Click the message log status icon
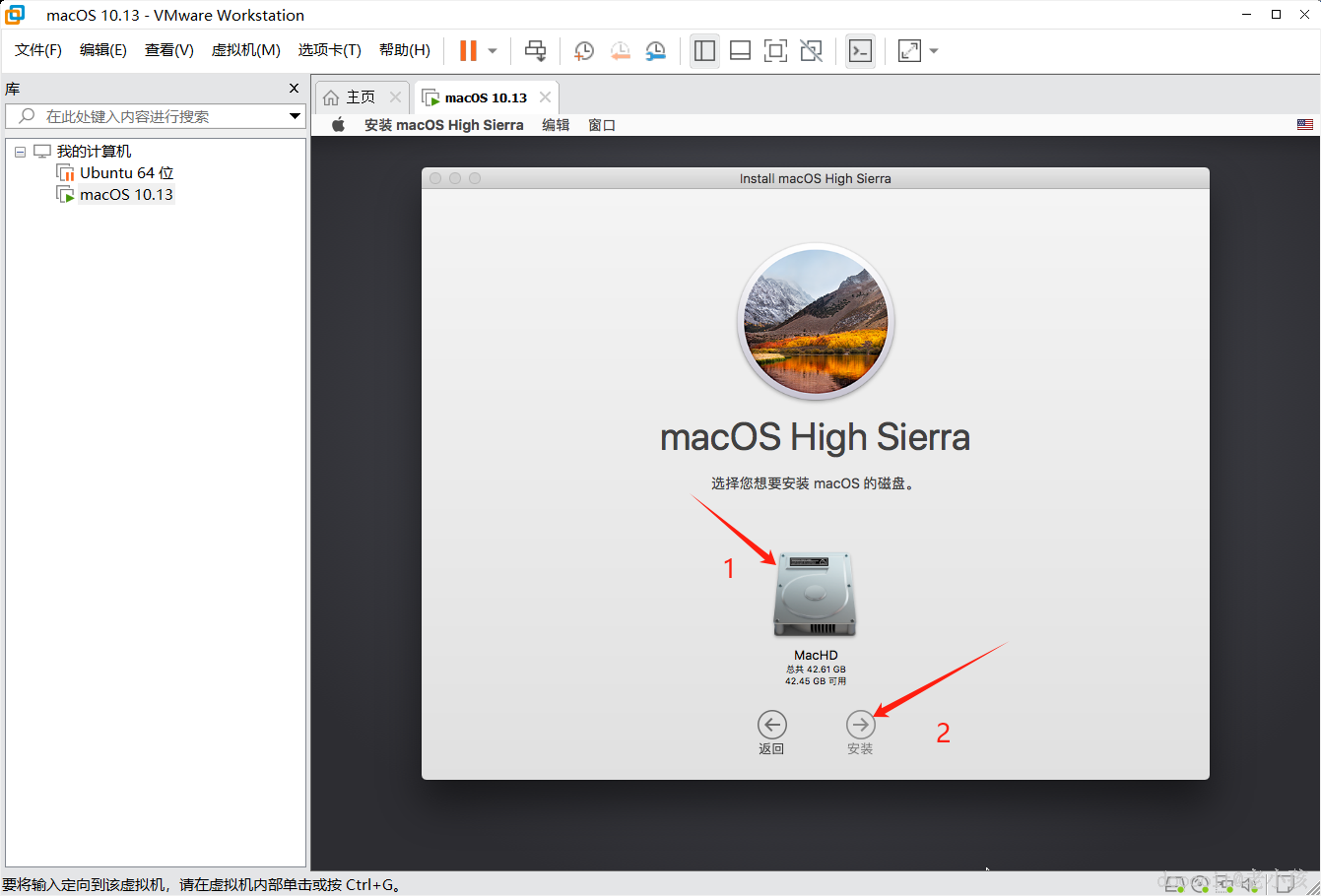Viewport: 1321px width, 896px height. (1285, 884)
